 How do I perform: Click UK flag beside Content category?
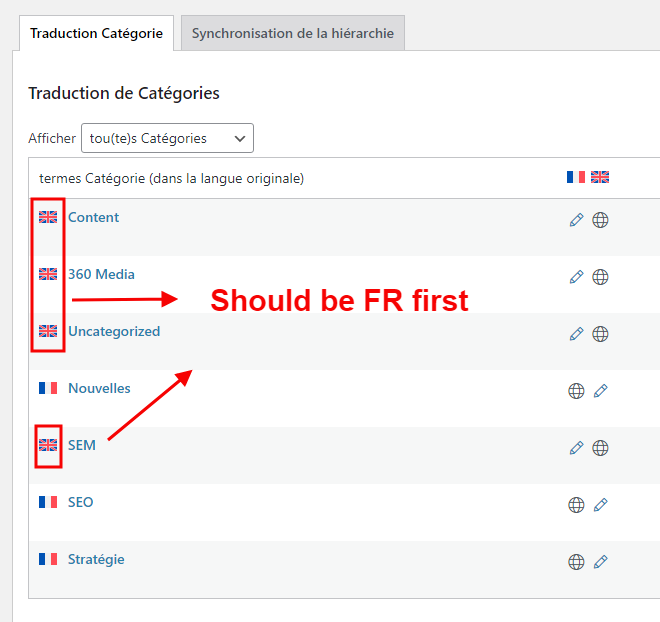pyautogui.click(x=48, y=217)
